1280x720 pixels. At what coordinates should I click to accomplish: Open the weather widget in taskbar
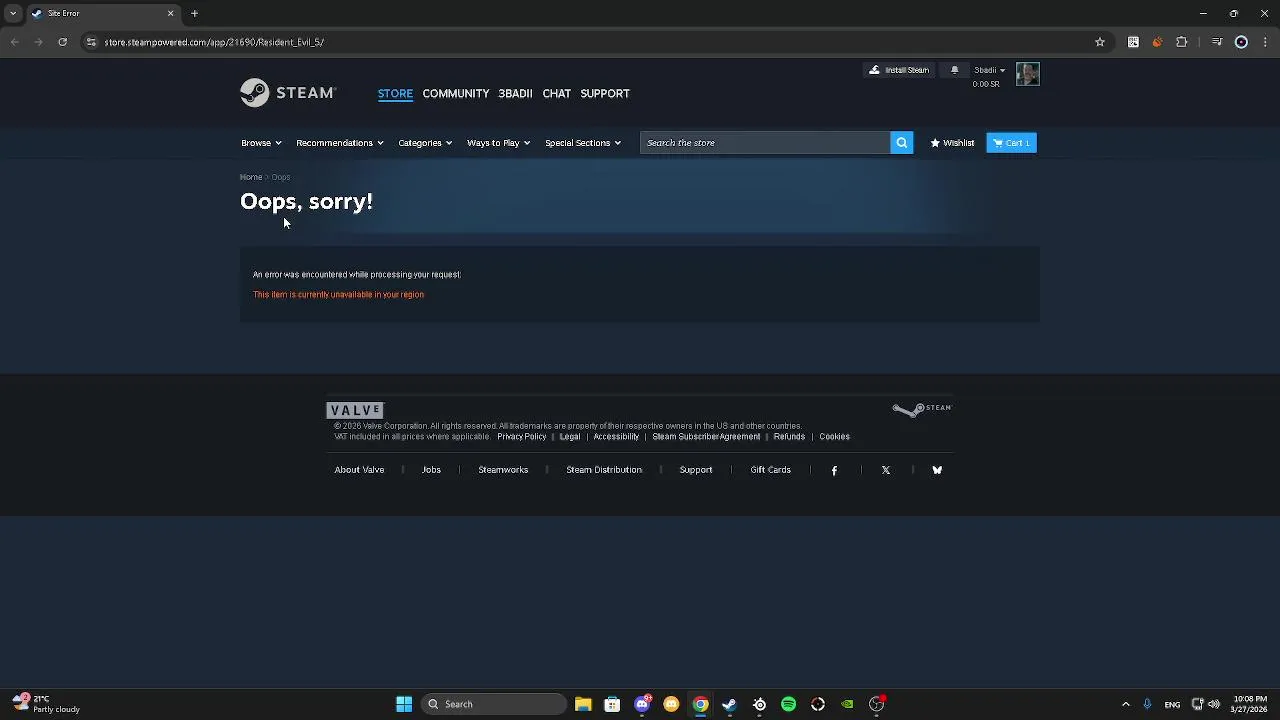(46, 704)
